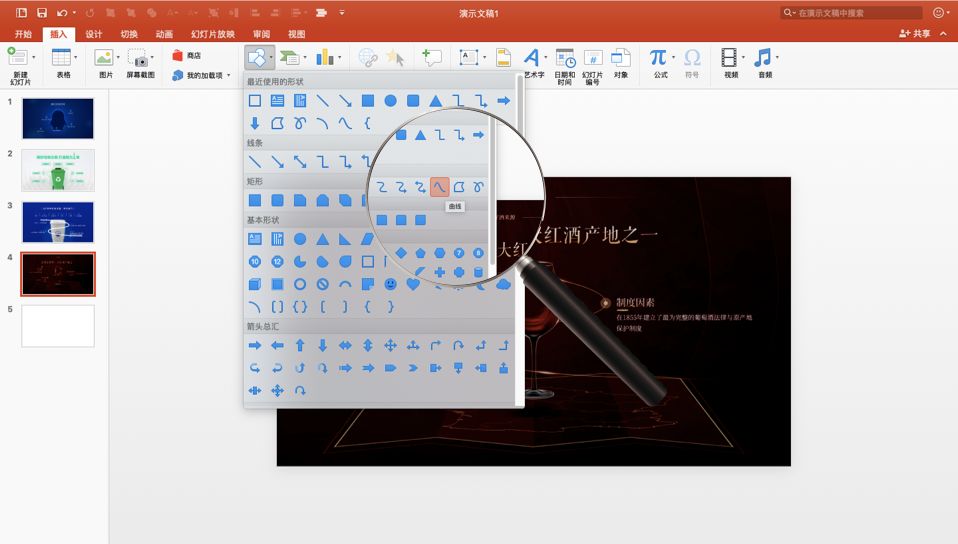Click the New Slide (新建幻灯片) icon
Viewport: 958px width, 544px height.
click(x=17, y=57)
